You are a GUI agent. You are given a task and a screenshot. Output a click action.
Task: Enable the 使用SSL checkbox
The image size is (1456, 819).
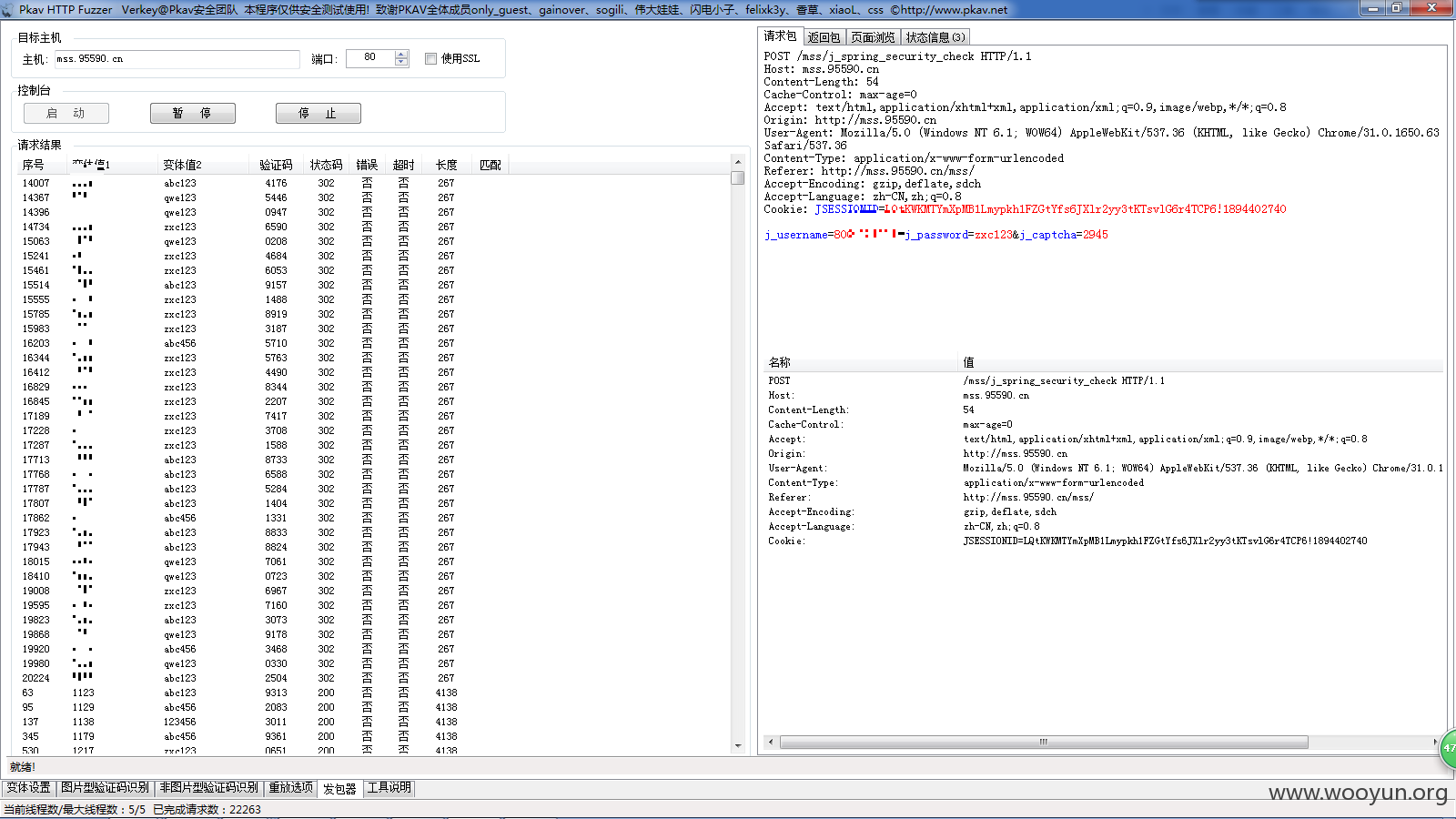pyautogui.click(x=430, y=58)
